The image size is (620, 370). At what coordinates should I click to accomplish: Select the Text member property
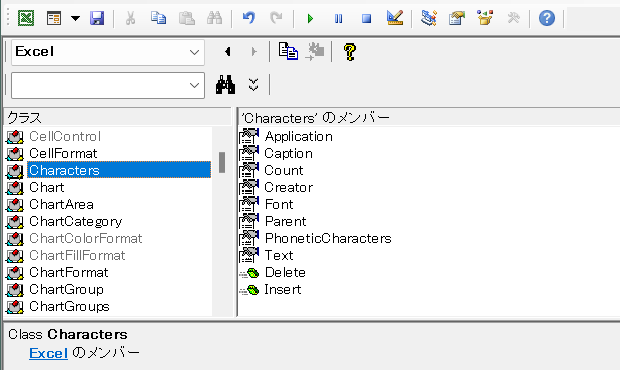click(x=279, y=255)
